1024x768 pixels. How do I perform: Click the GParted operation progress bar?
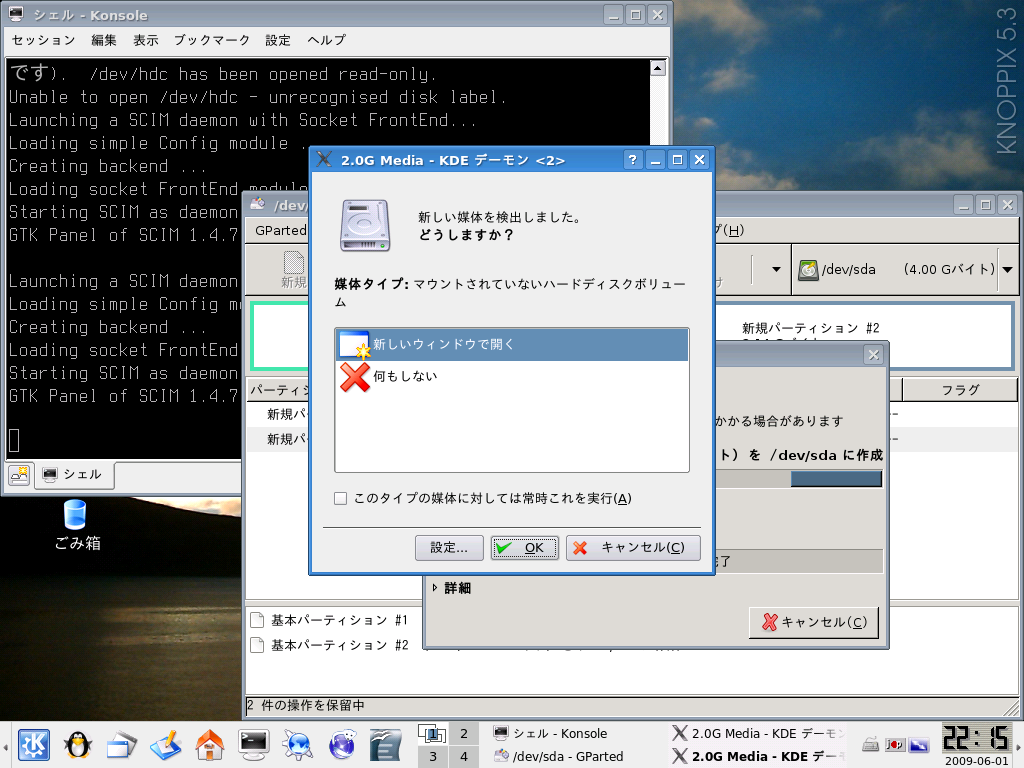(799, 479)
